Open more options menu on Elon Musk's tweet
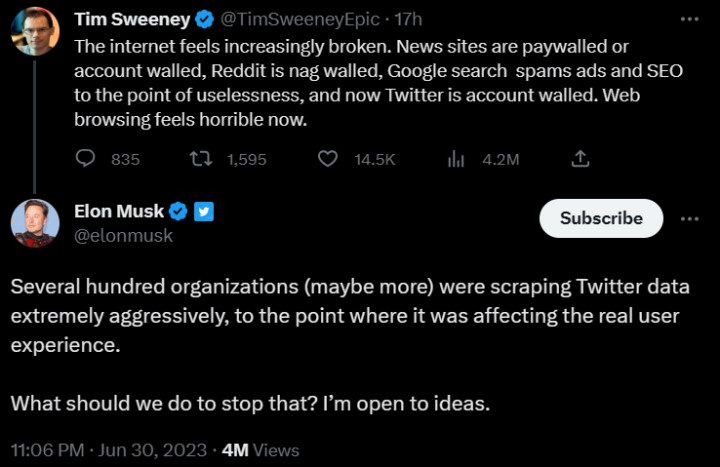Screen dimensions: 720x467 690,218
